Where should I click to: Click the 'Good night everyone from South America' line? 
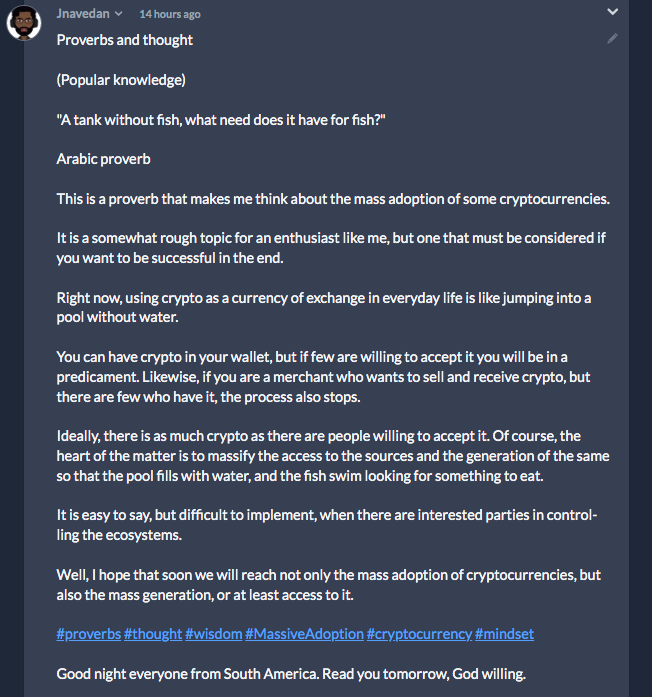(x=291, y=674)
